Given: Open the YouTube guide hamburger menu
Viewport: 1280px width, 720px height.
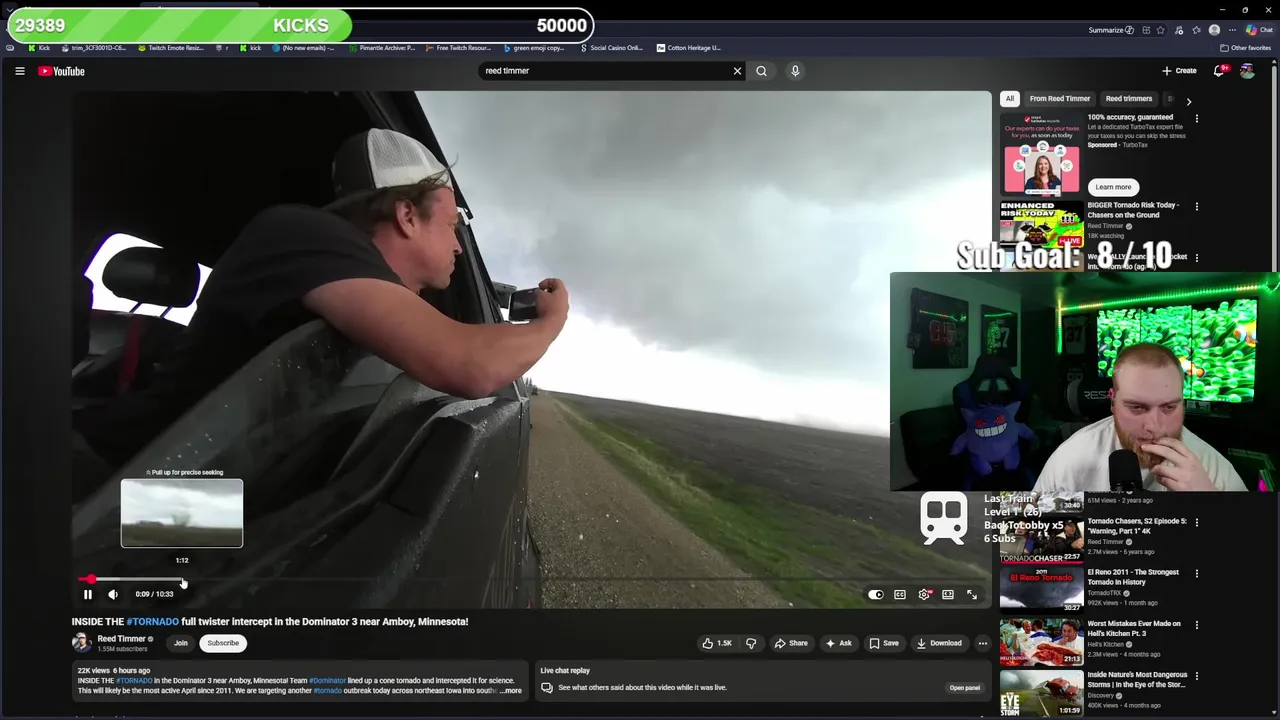Looking at the screenshot, I should pos(19,71).
